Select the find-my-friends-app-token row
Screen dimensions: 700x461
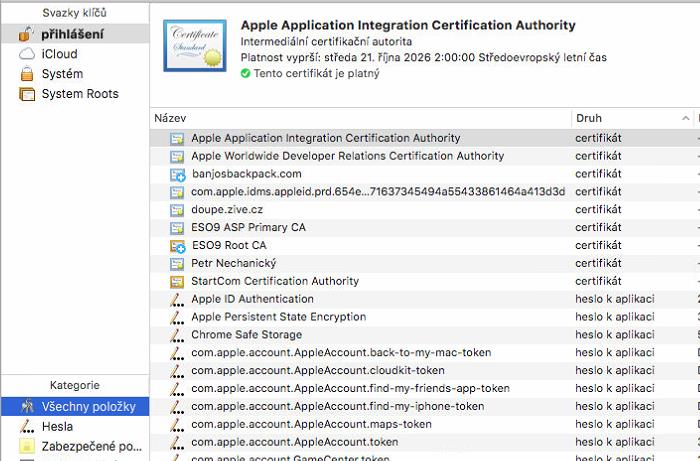[x=425, y=388]
